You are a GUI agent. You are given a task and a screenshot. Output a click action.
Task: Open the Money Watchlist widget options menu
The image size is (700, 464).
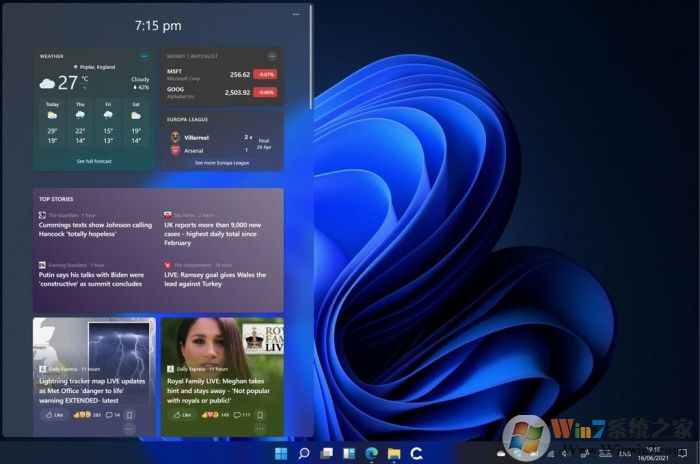point(272,56)
